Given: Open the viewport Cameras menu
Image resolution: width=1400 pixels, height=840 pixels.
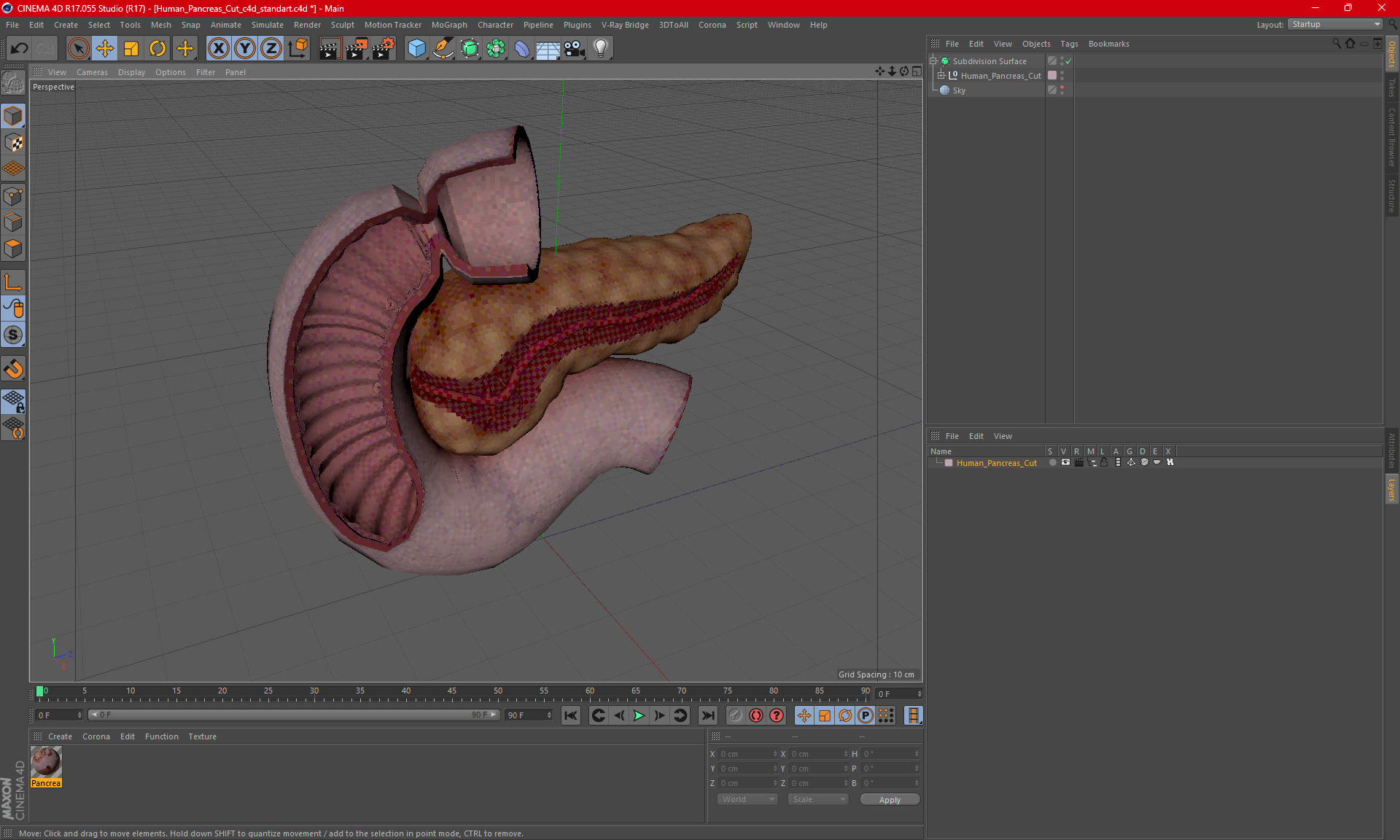Looking at the screenshot, I should point(92,72).
